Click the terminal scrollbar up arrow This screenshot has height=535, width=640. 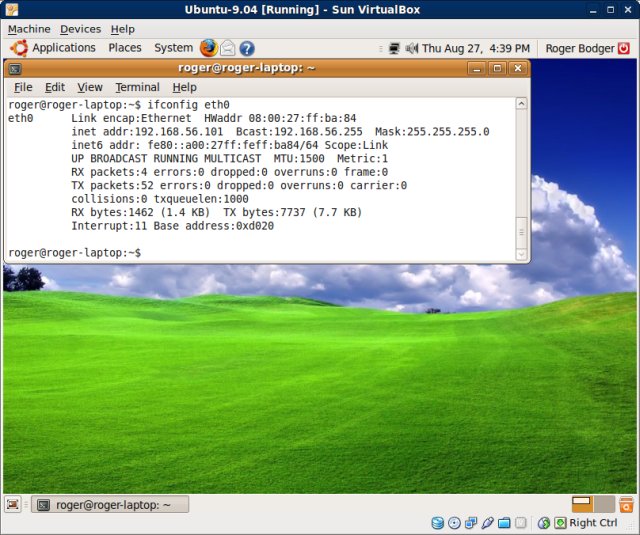pyautogui.click(x=521, y=104)
